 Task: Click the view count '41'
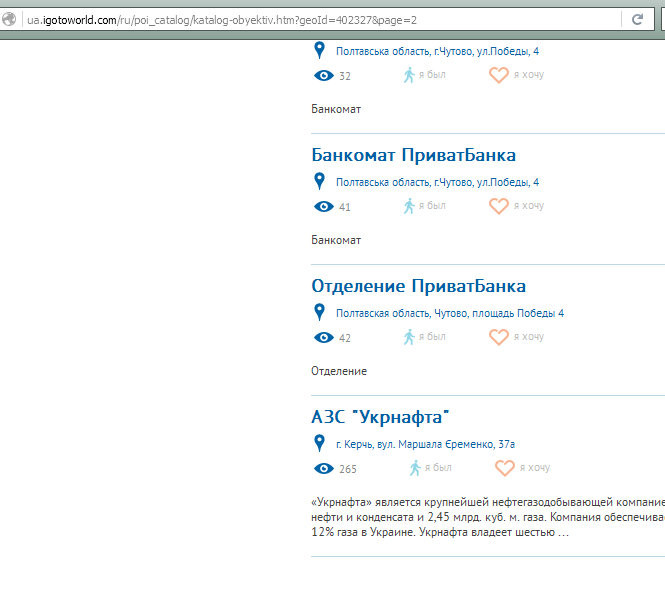345,207
